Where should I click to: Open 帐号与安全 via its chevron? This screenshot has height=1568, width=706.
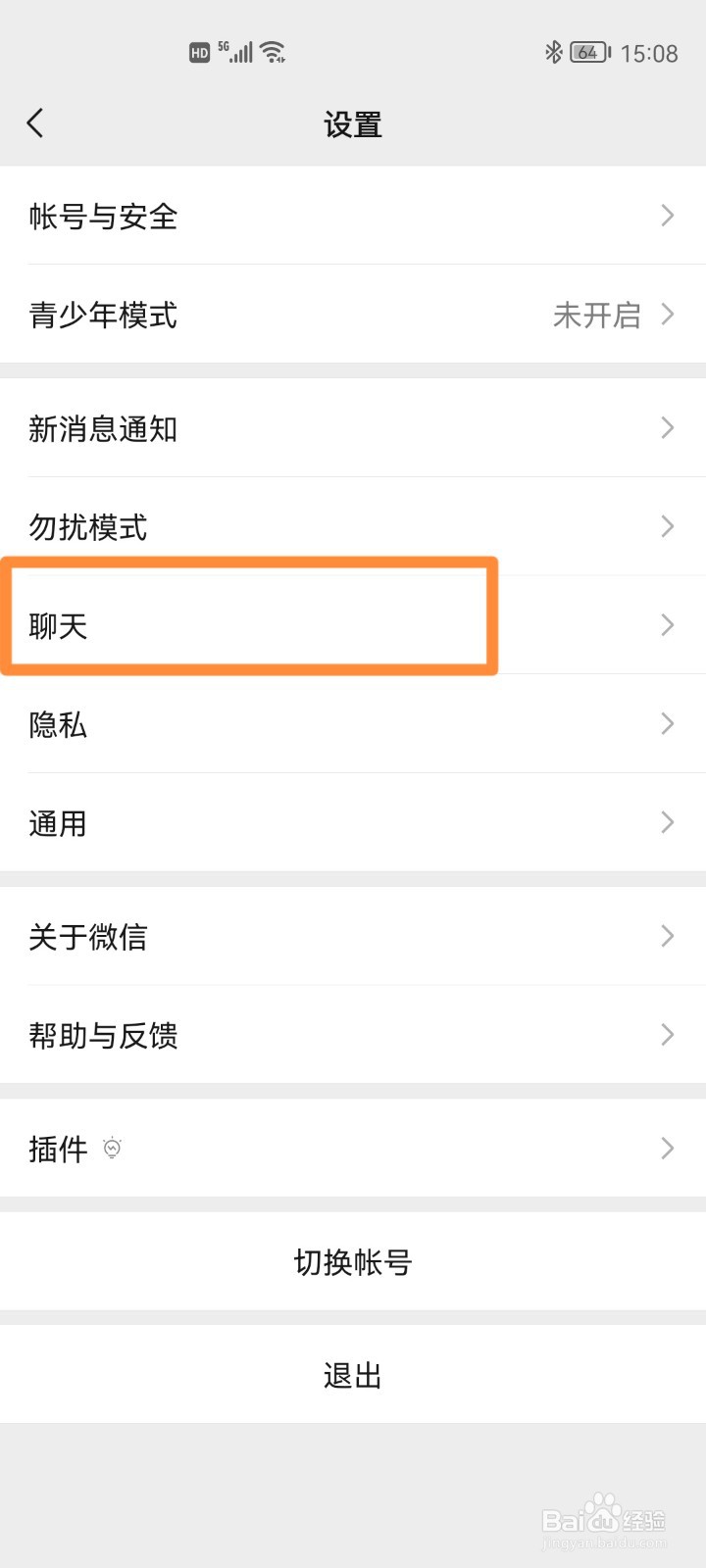click(x=668, y=215)
